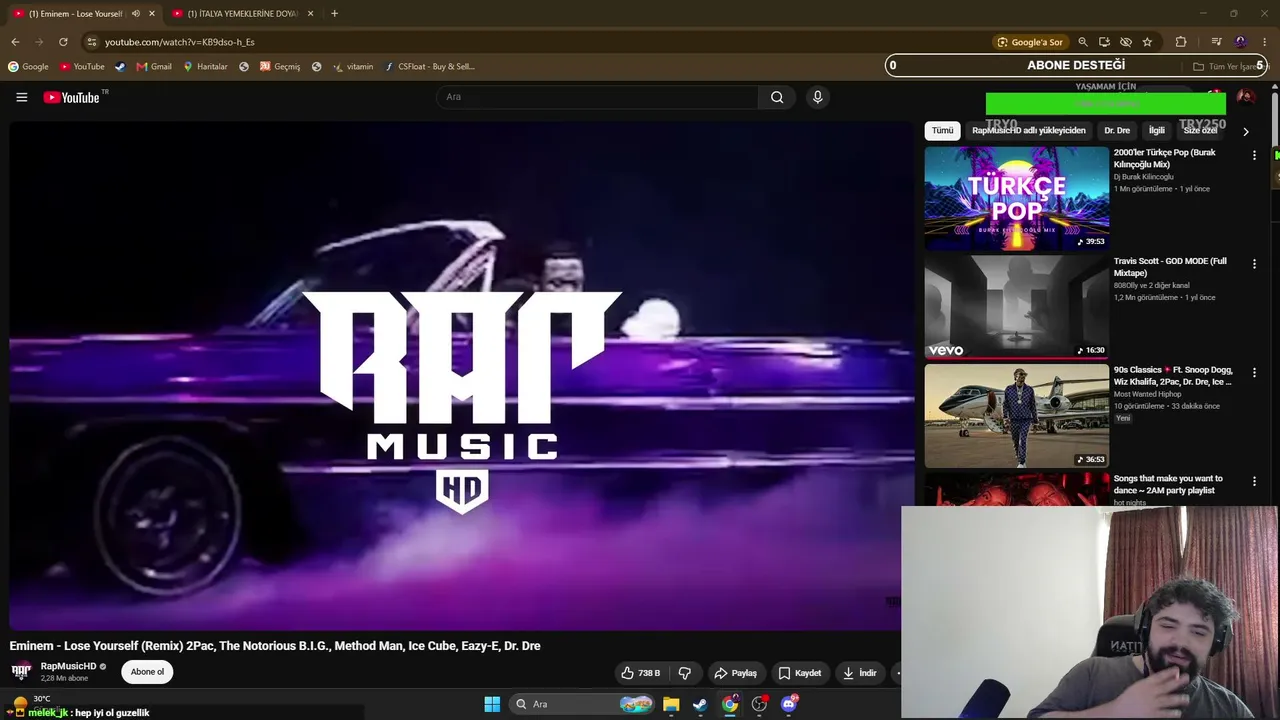Viewport: 1280px width, 720px height.
Task: Select the RapMusicHD adlı yükleyiciden chip
Action: [x=1028, y=131]
